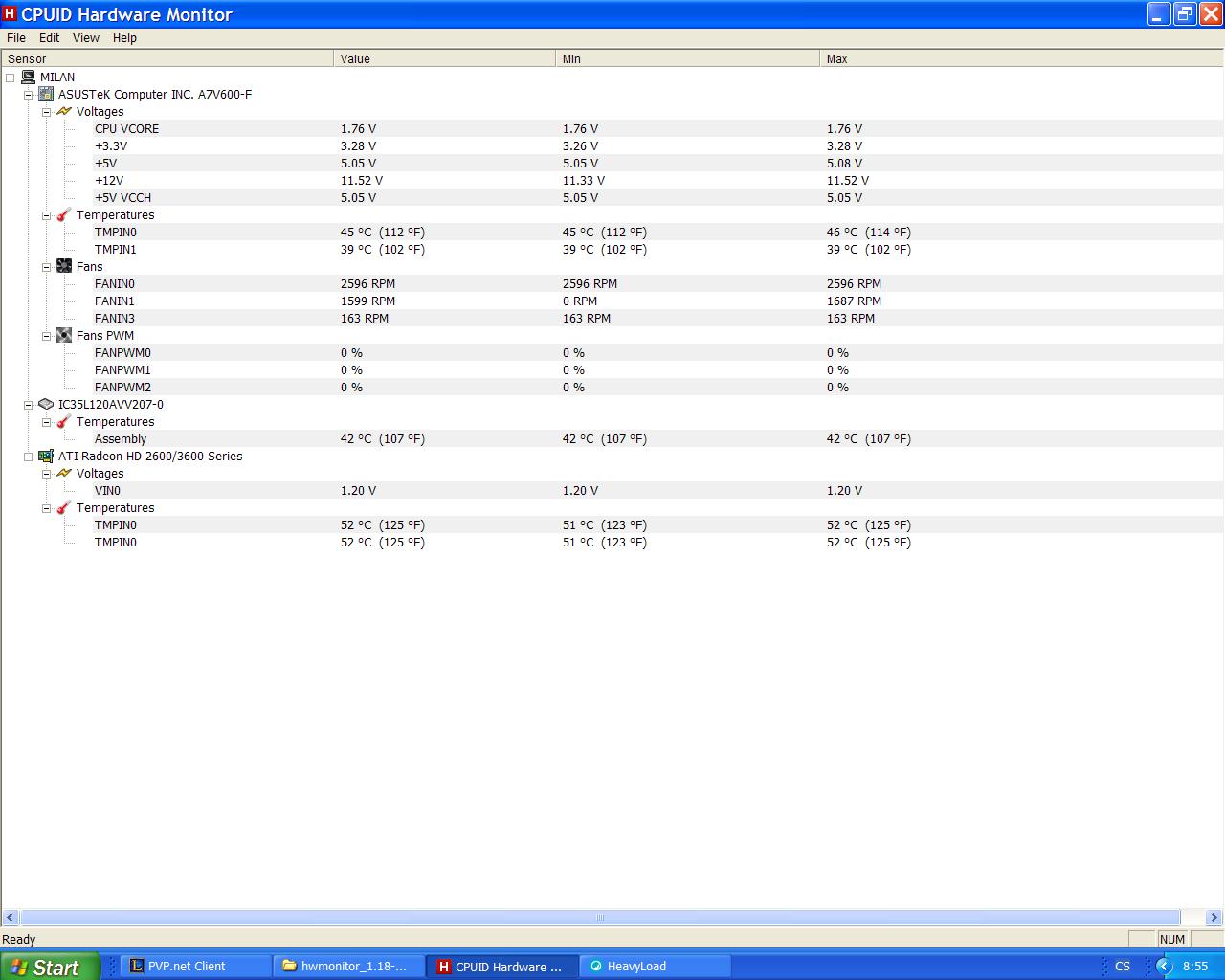This screenshot has width=1225, height=980.
Task: Switch to hwmonitor_1.18 folder taskbar button
Action: 349,967
